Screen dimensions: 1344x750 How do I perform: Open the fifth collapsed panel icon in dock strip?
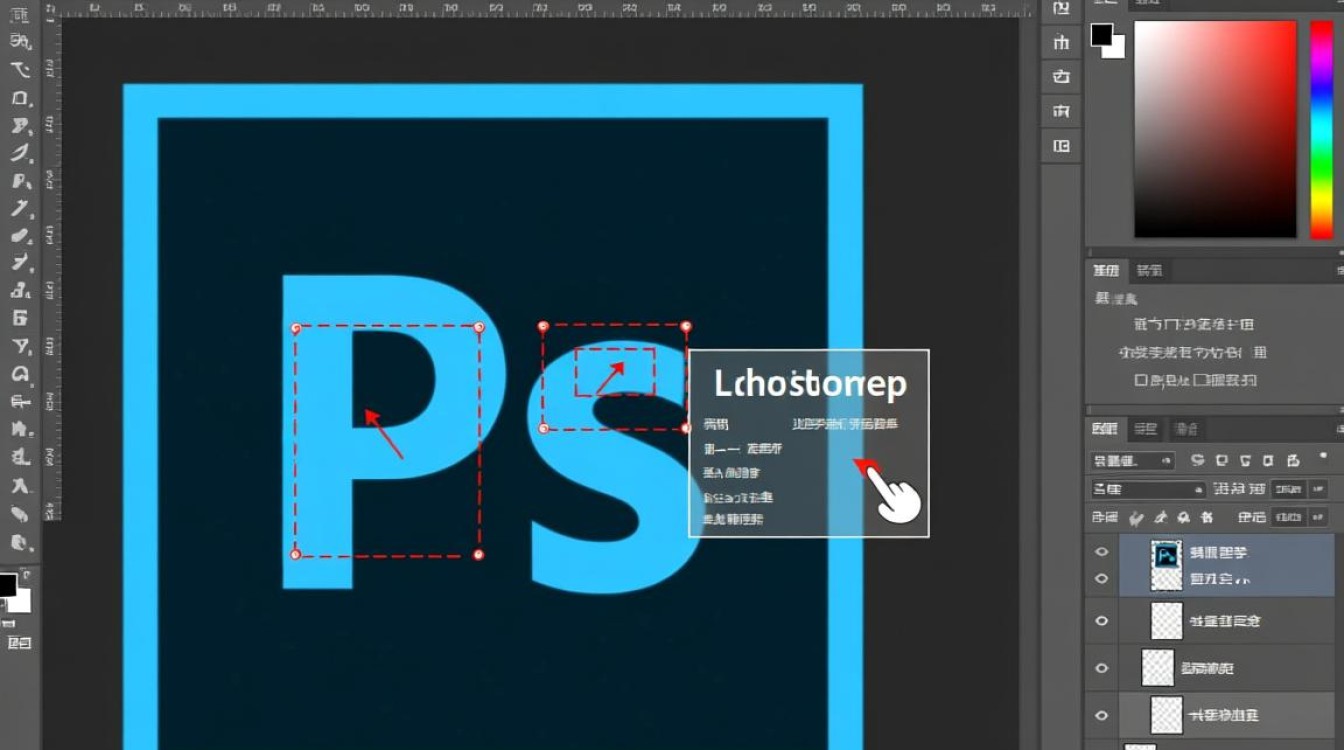pos(1061,147)
